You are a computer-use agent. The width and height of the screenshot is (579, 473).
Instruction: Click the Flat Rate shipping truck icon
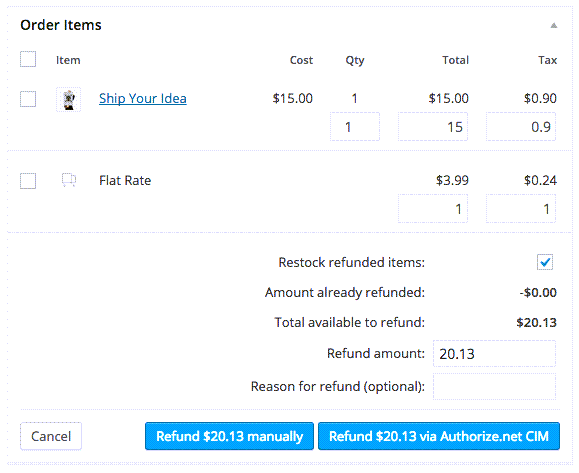tap(69, 180)
